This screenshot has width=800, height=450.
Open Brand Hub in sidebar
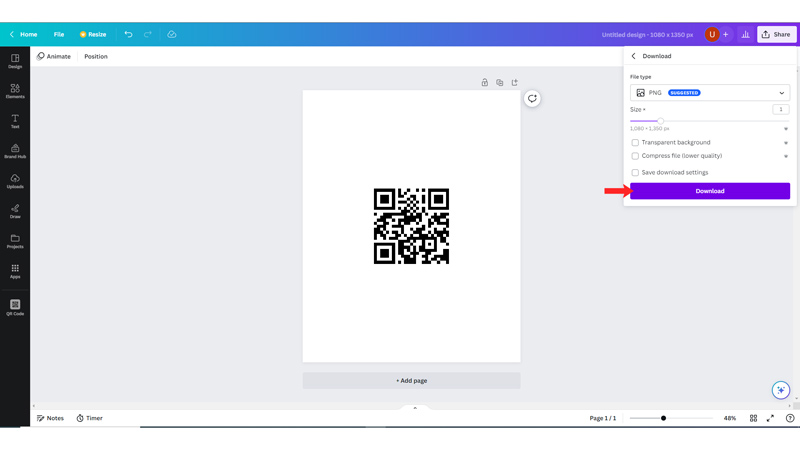click(15, 151)
